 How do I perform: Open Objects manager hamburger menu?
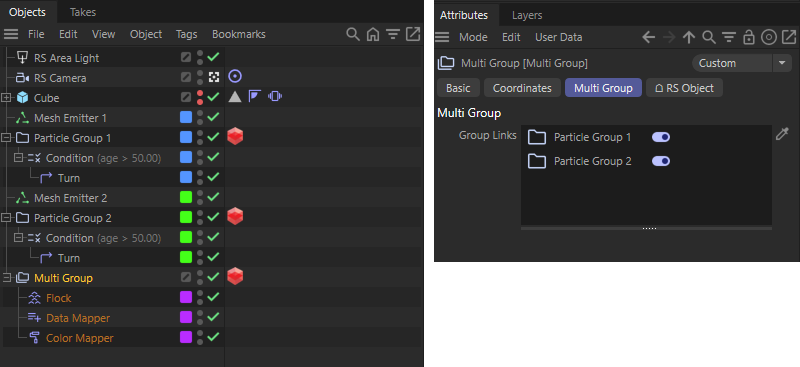tap(11, 34)
